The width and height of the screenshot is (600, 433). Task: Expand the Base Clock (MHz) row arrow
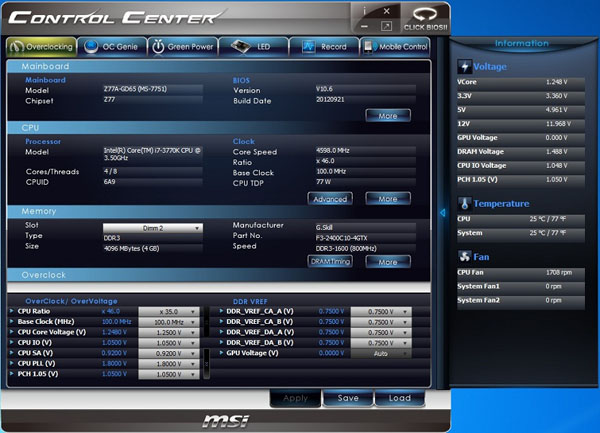tap(12, 321)
